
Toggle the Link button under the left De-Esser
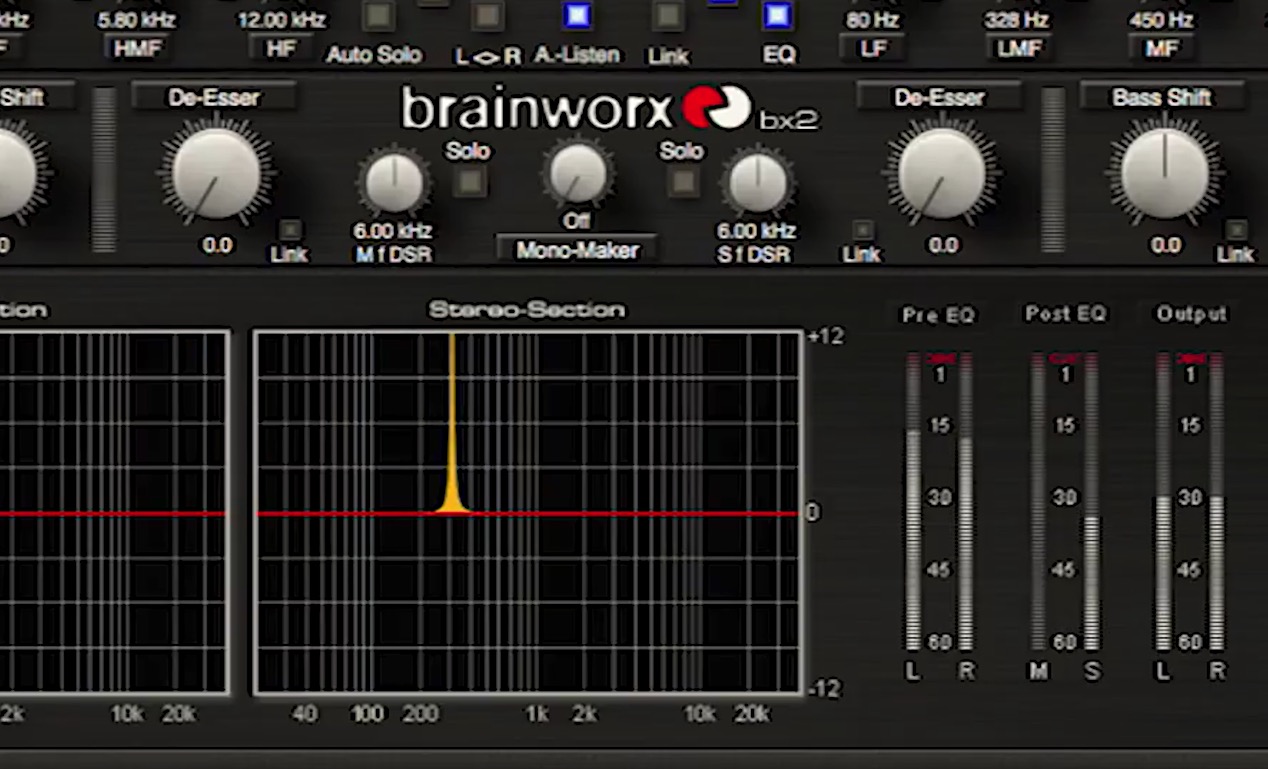coord(289,230)
